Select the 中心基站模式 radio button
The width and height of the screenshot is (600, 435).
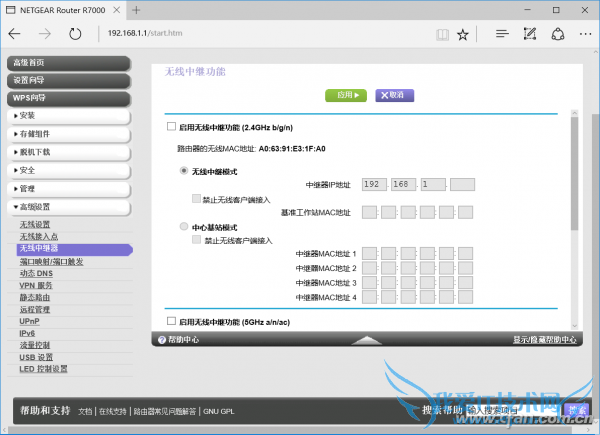(184, 226)
